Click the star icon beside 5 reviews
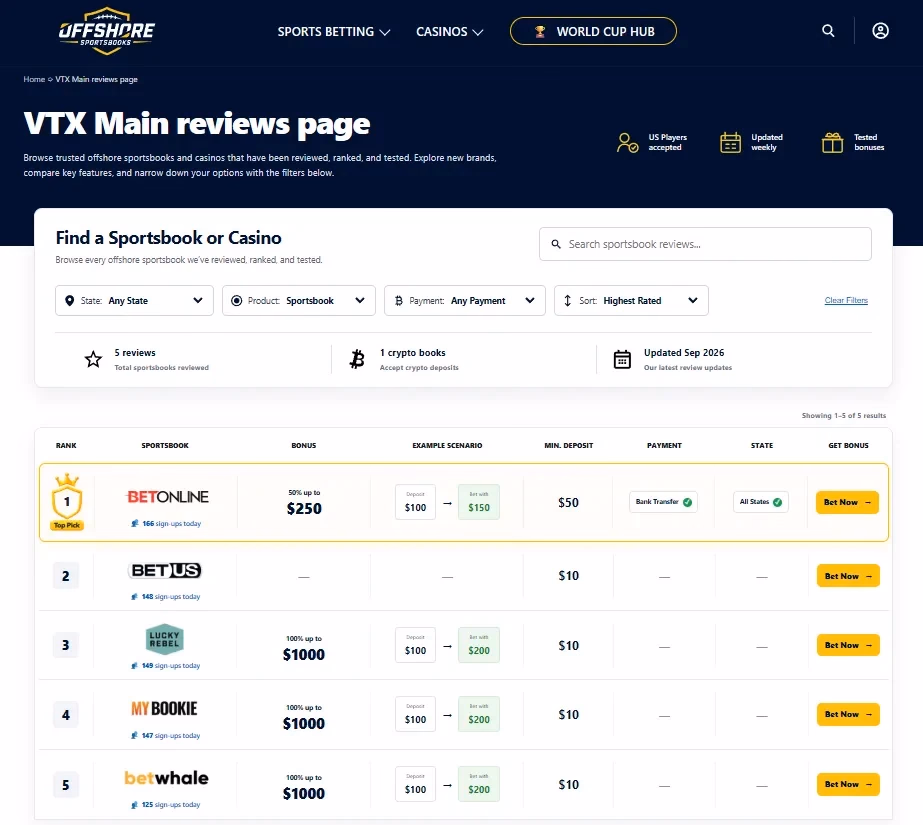The image size is (923, 825). pyautogui.click(x=93, y=359)
